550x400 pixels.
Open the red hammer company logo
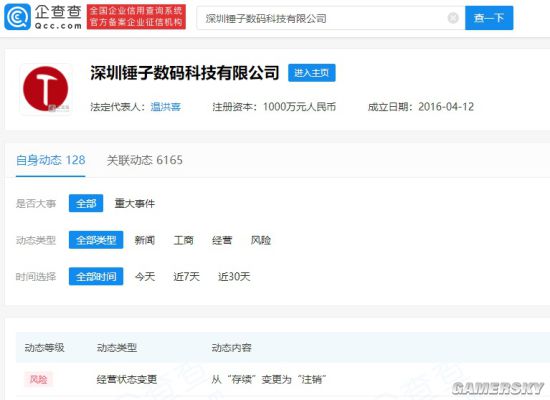(x=46, y=89)
